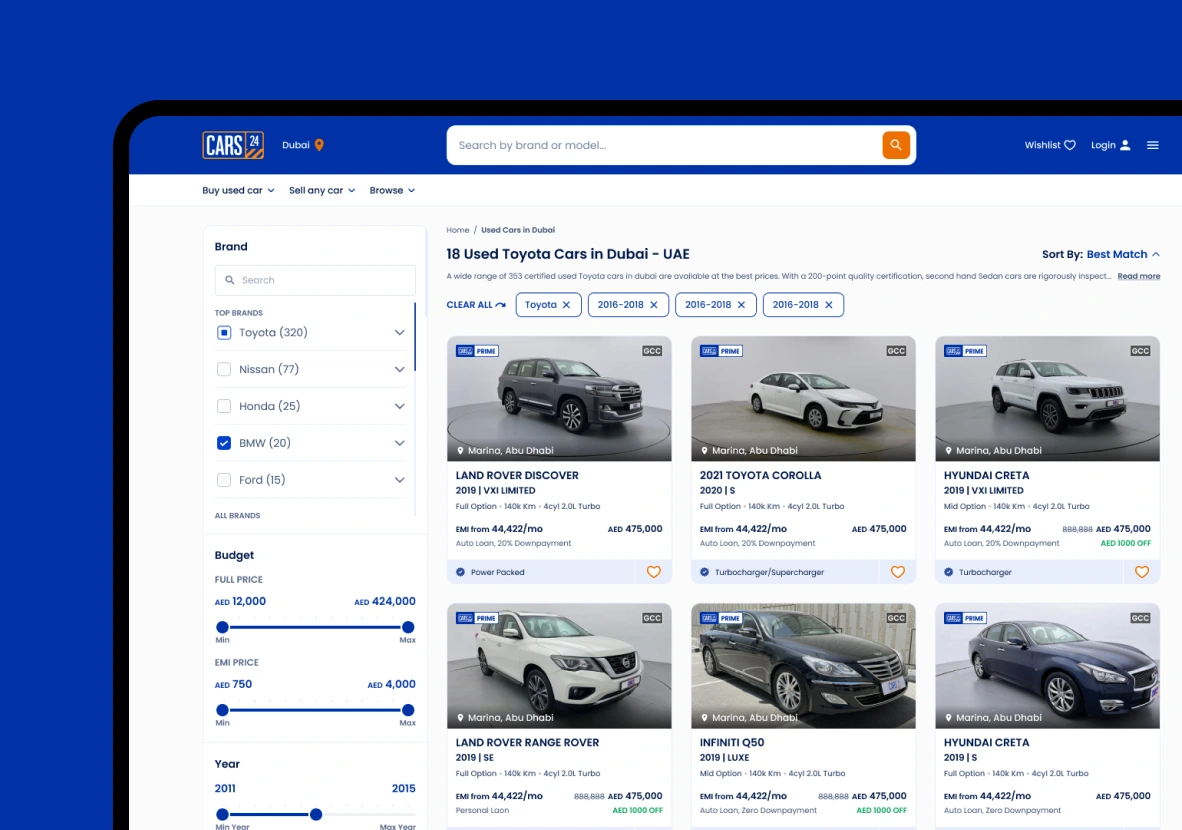Click the CLEAR ALL filters button
The height and width of the screenshot is (830, 1182).
click(476, 305)
